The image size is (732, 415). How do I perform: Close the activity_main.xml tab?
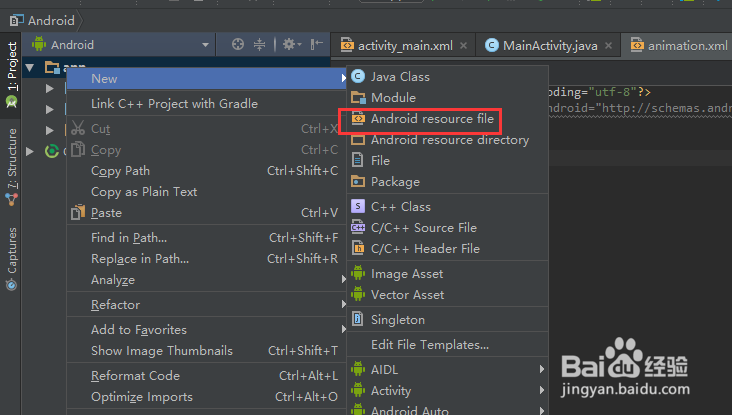(463, 45)
